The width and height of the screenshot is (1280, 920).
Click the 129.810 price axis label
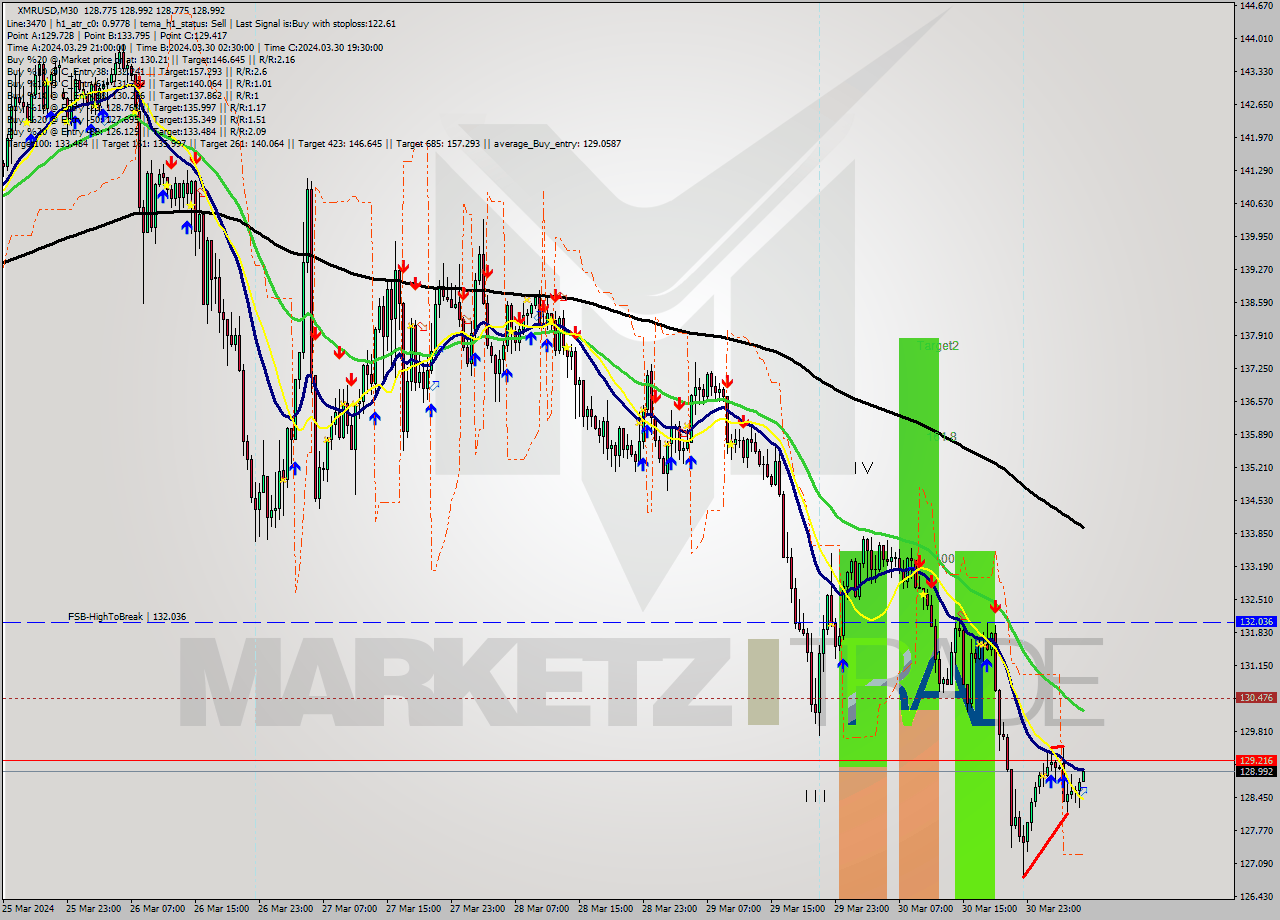pos(1256,732)
